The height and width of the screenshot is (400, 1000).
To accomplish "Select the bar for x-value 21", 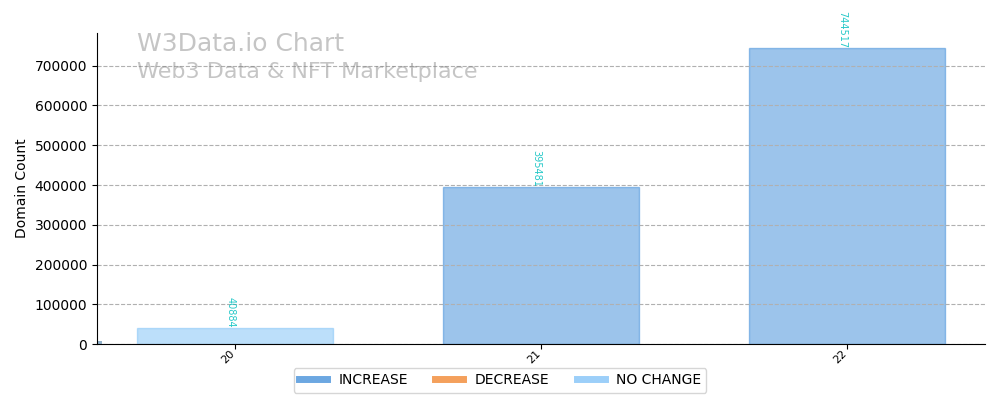I will [541, 266].
